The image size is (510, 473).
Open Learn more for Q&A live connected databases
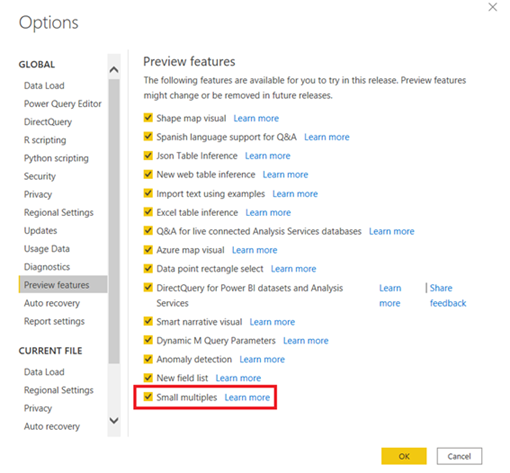pos(392,231)
